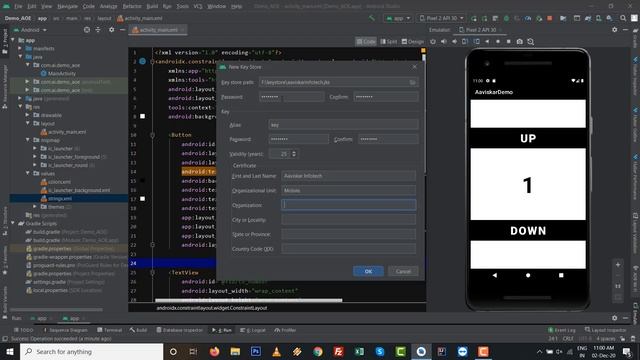Close the New Key Store dialog

[415, 67]
